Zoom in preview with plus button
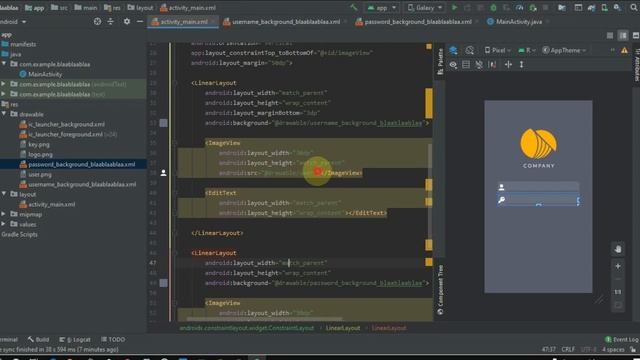The width and height of the screenshot is (640, 360). (x=618, y=266)
